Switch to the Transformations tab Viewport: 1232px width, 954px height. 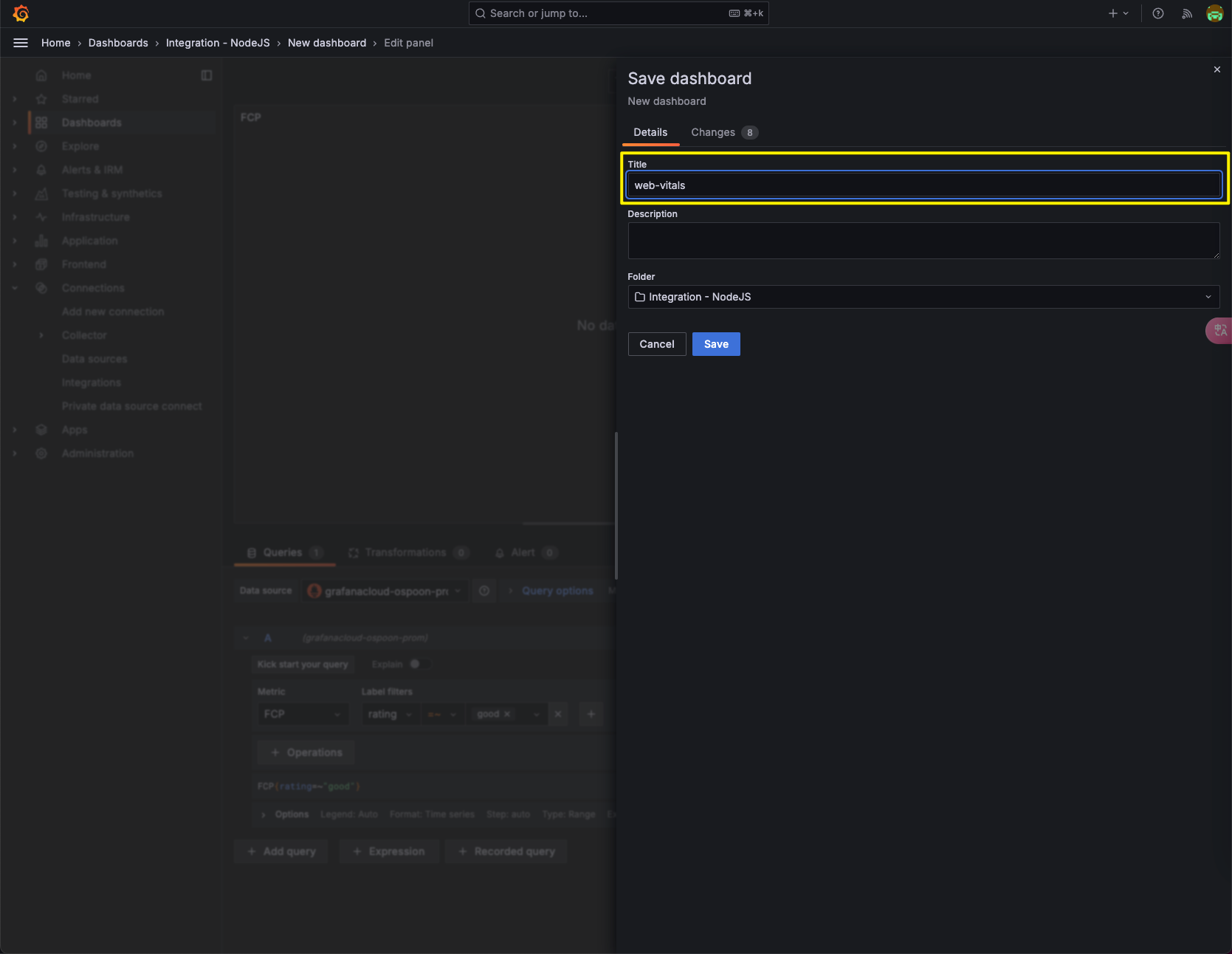(x=408, y=552)
